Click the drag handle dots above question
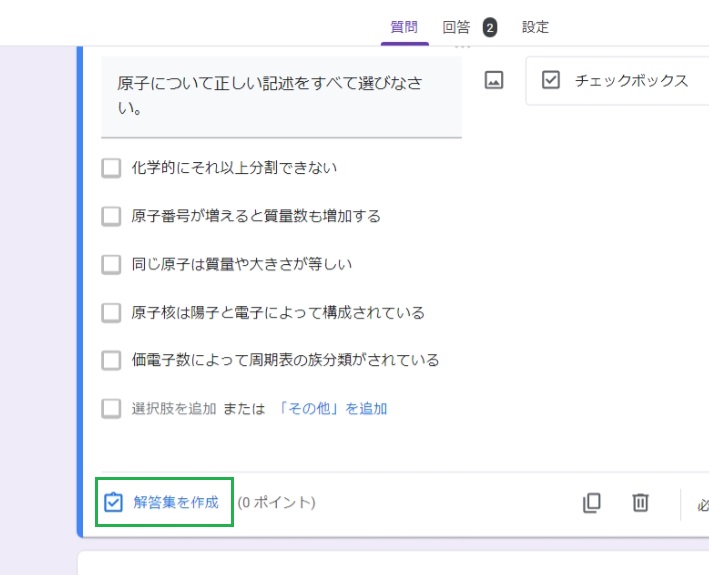Screen dimensions: 709x575 point(463,46)
